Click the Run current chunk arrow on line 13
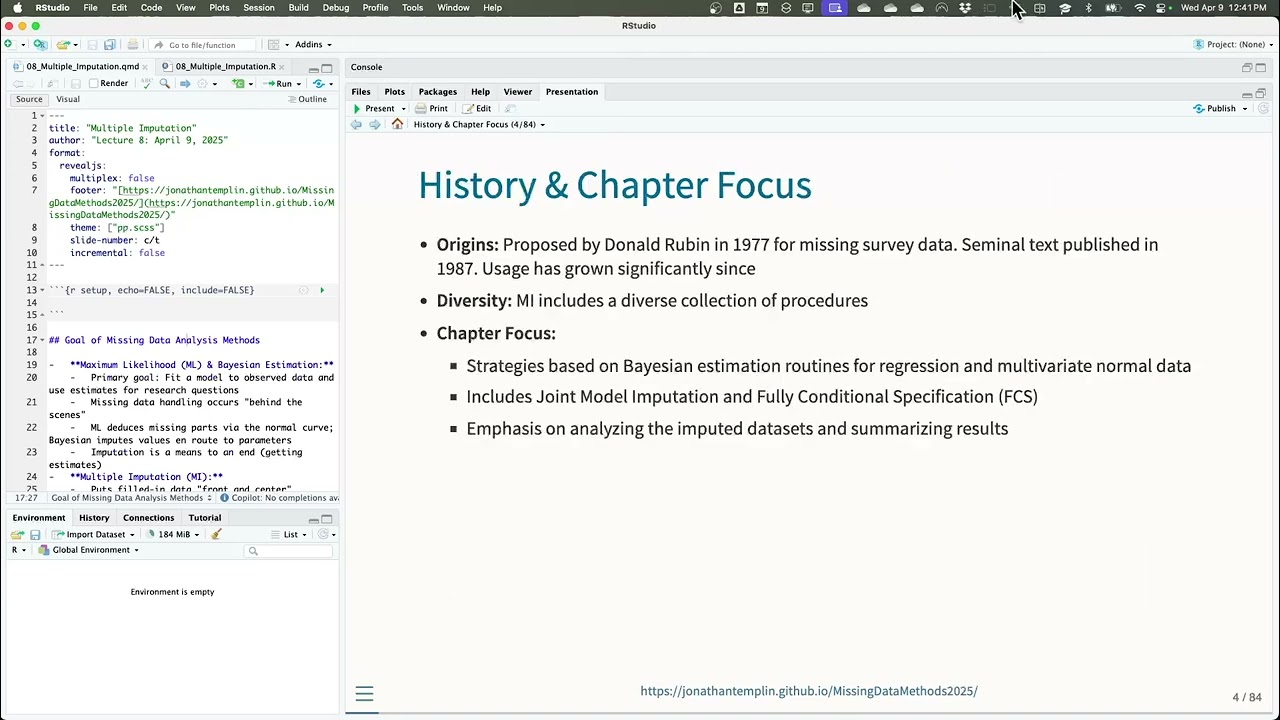This screenshot has width=1280, height=720. (322, 290)
